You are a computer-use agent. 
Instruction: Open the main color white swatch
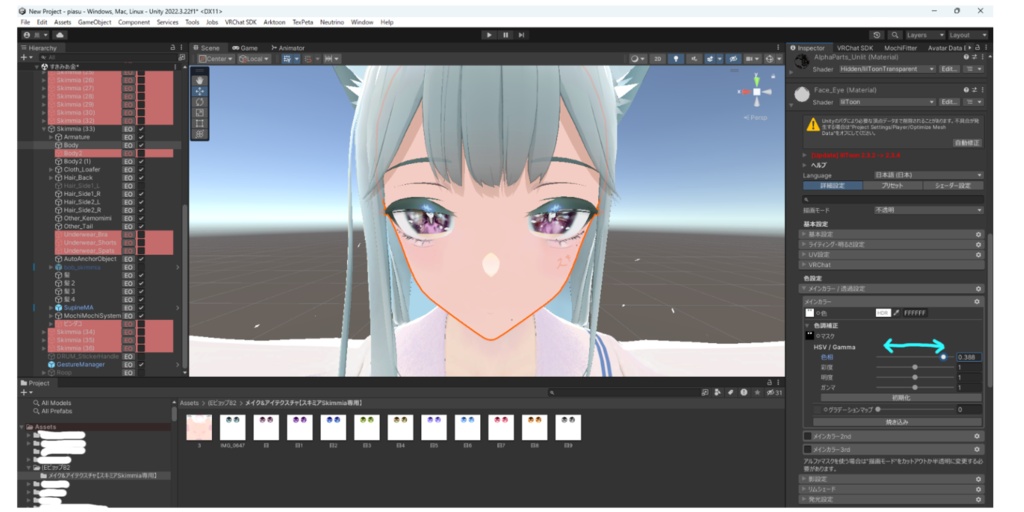click(x=809, y=313)
